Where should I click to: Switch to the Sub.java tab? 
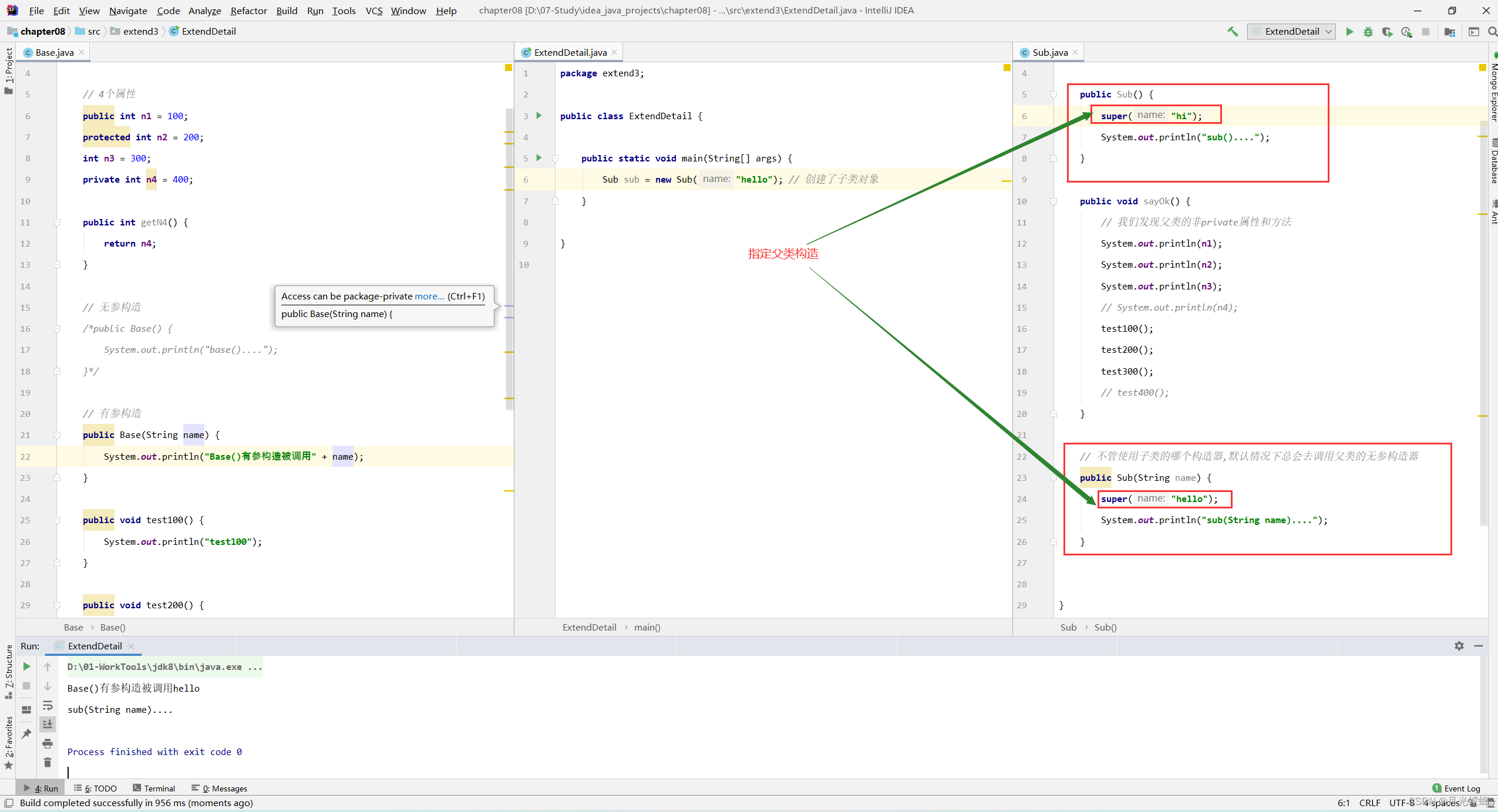pos(1049,52)
